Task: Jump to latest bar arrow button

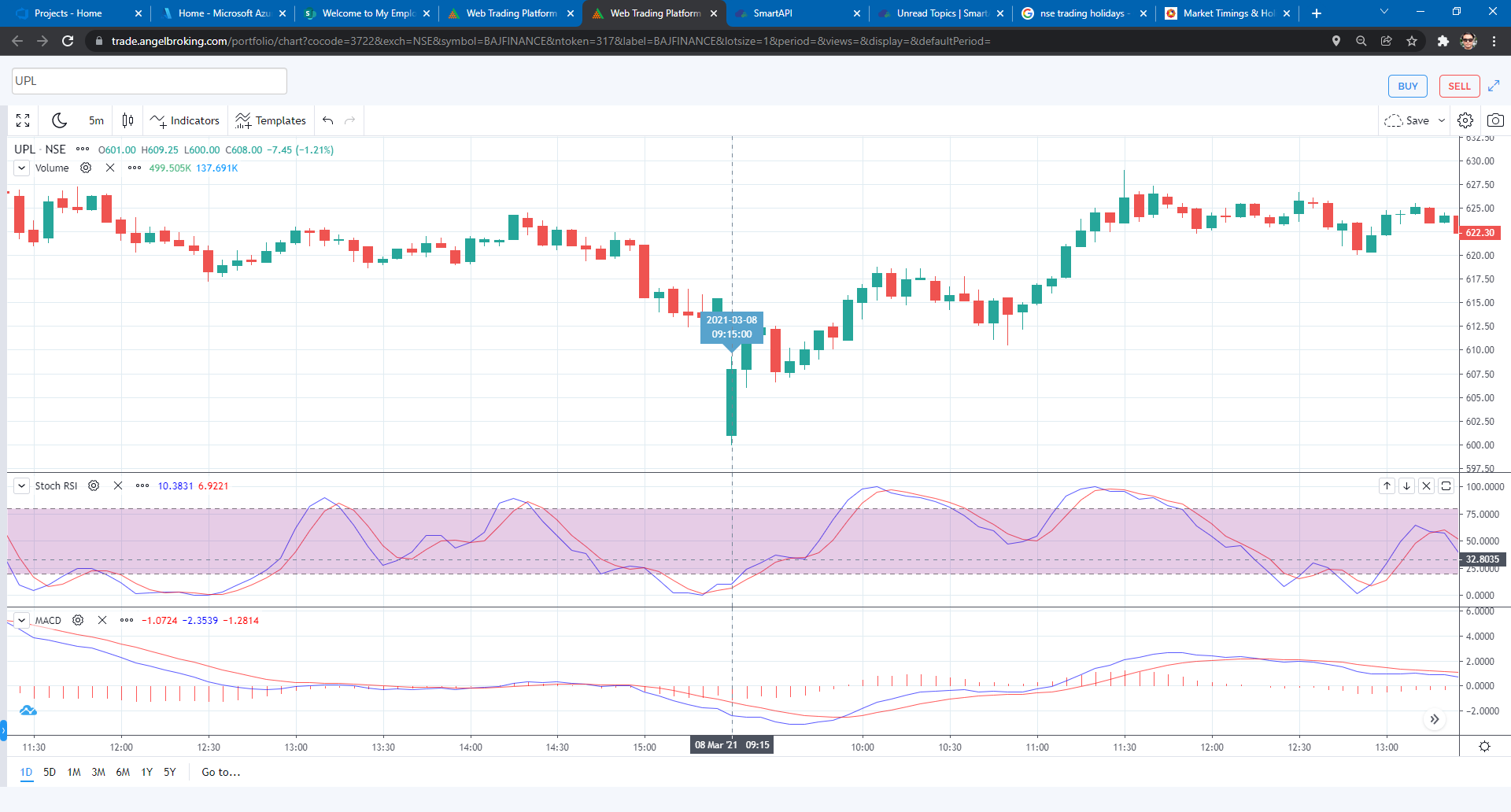Action: coord(1435,719)
